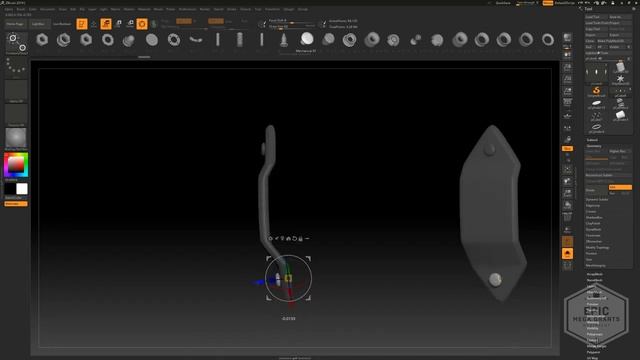Click the QuickSave button
This screenshot has width=640, height=360.
pyautogui.click(x=503, y=3)
